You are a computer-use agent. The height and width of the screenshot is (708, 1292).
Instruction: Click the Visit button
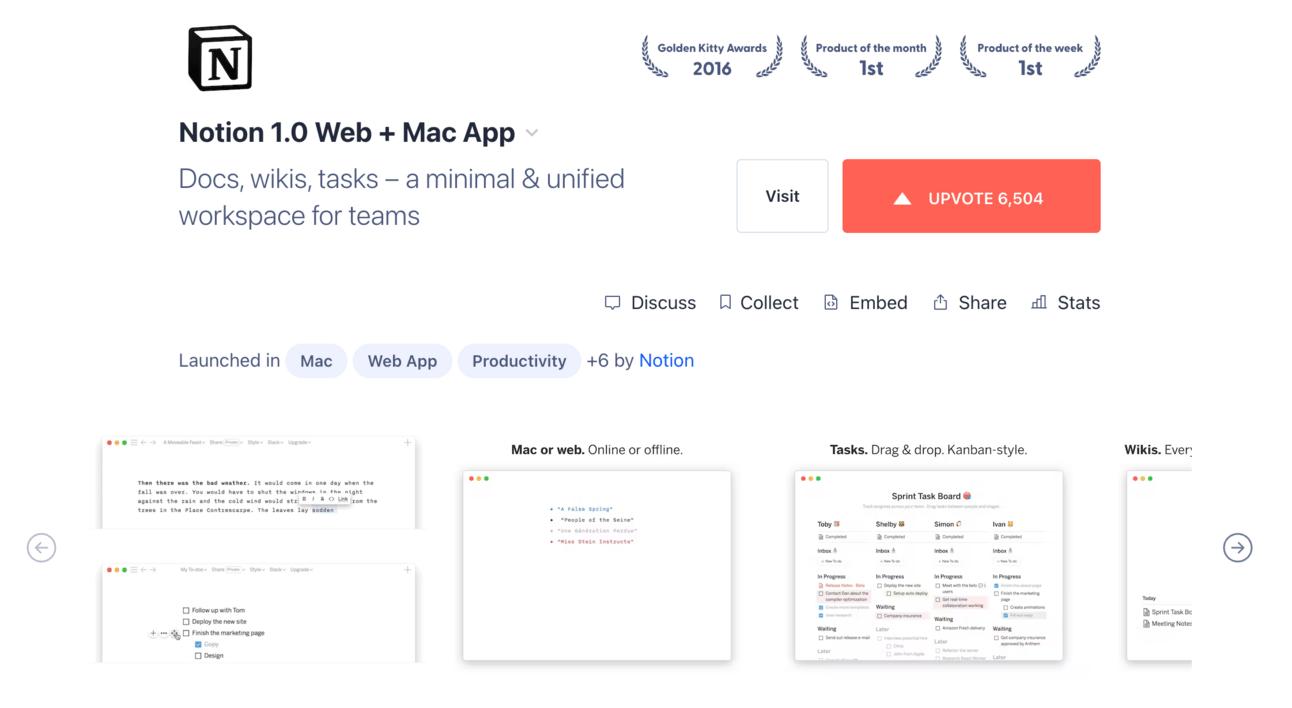tap(782, 196)
